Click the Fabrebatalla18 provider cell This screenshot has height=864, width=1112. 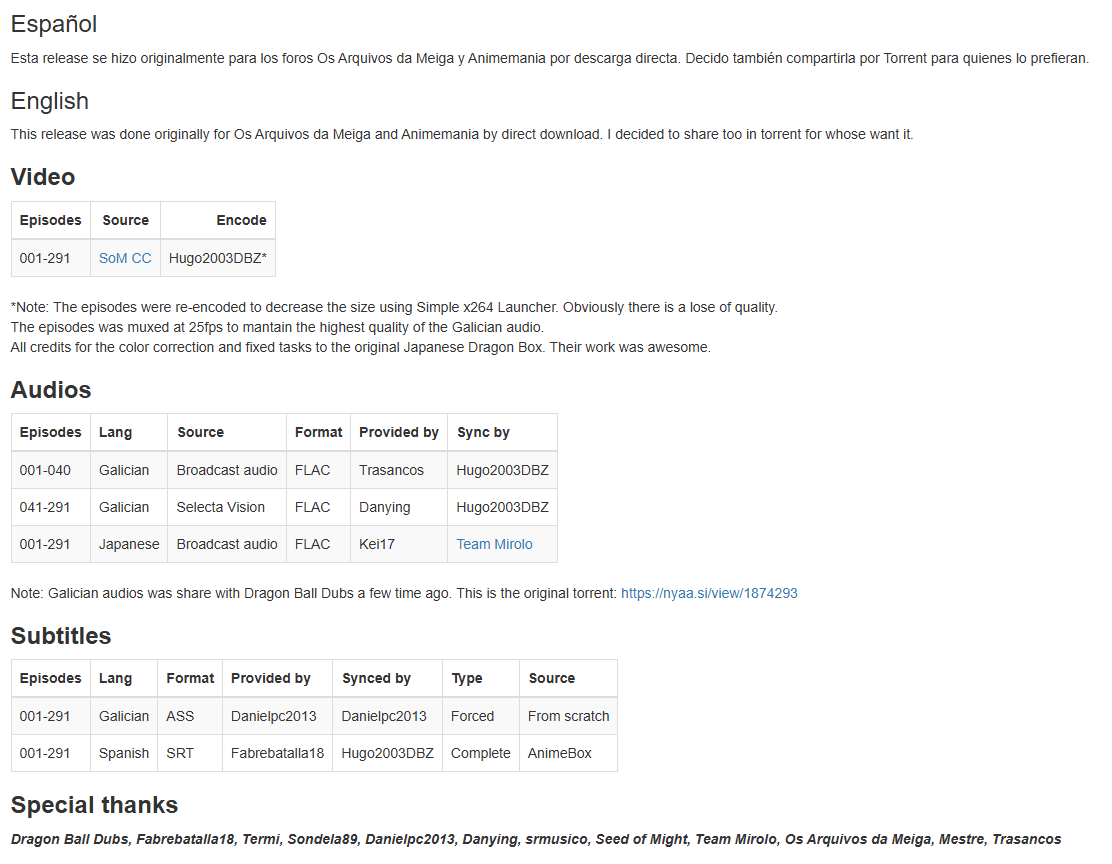(277, 753)
